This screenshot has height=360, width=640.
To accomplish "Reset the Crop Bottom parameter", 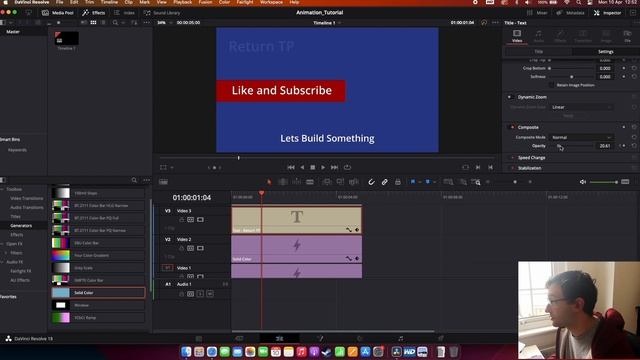I will (634, 68).
